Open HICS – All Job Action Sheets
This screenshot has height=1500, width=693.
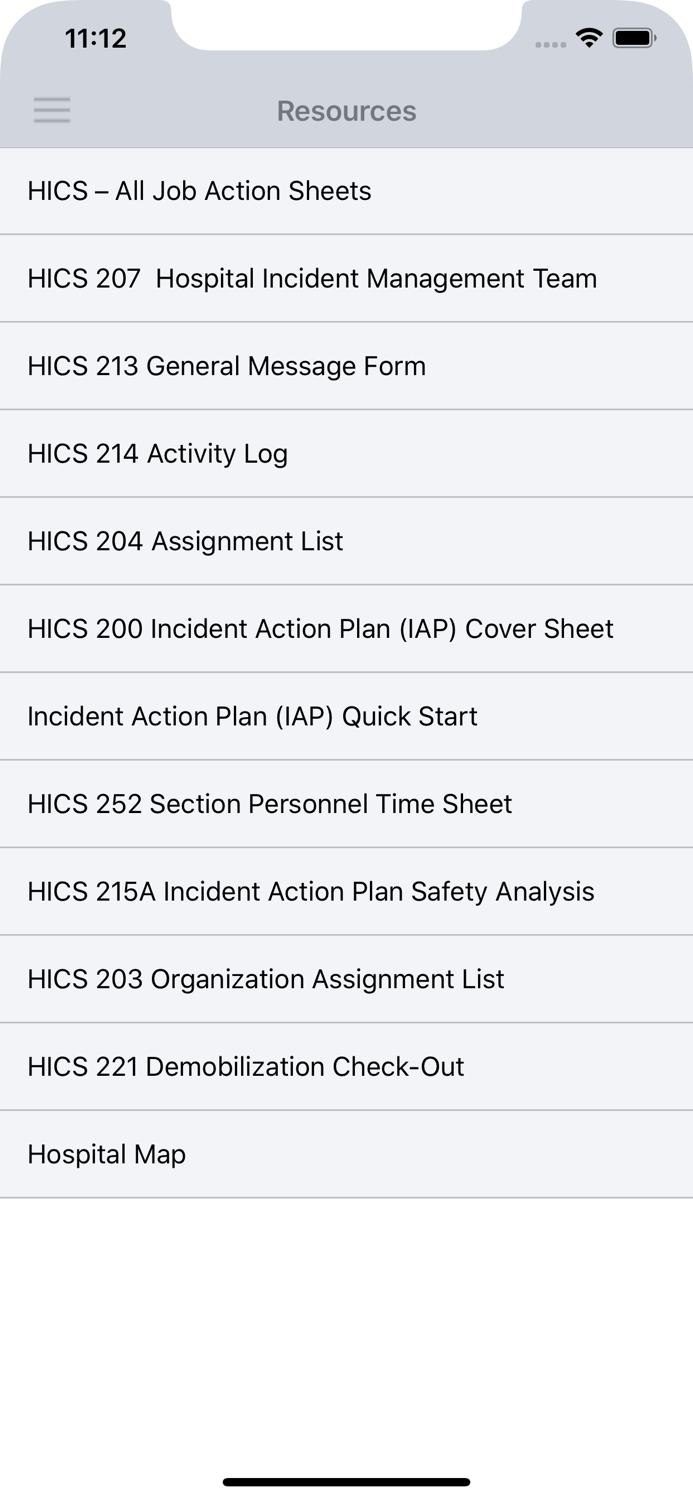click(199, 191)
